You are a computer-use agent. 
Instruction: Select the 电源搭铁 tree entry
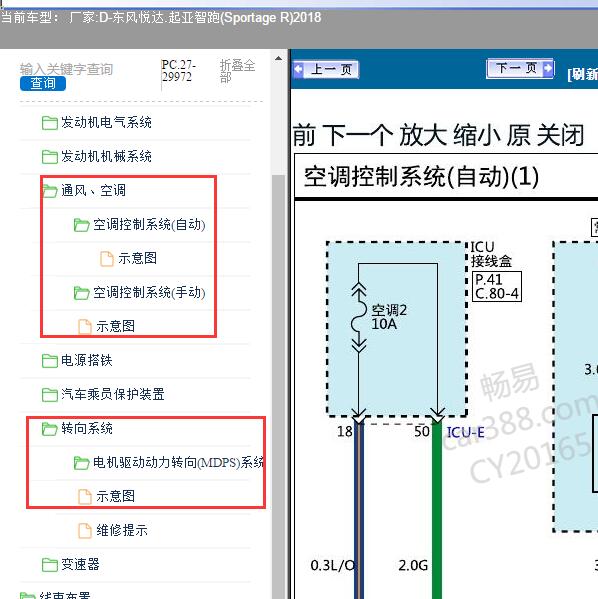(x=87, y=360)
